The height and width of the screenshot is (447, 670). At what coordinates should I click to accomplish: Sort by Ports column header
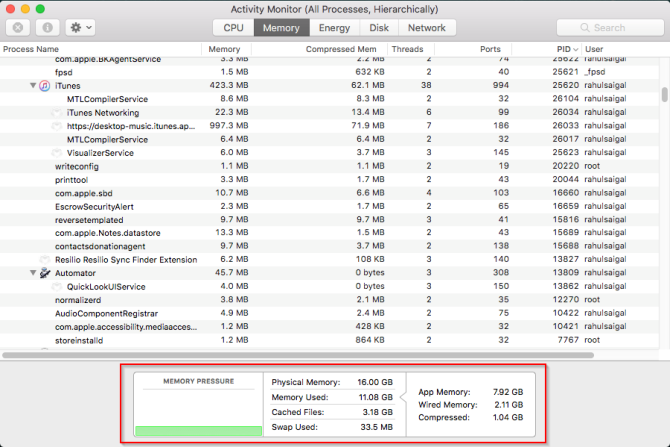(473, 49)
